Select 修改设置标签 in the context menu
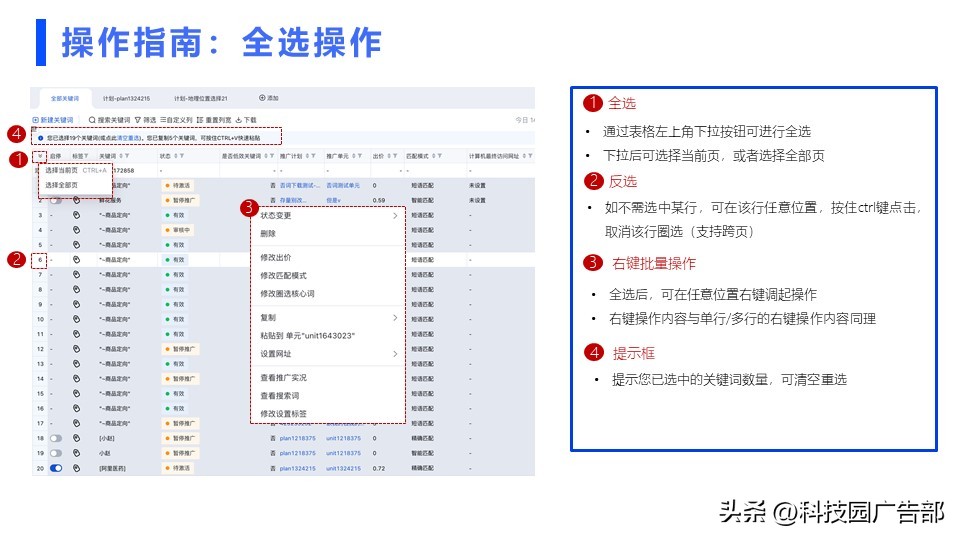Screen dimensions: 960x540 tap(283, 414)
